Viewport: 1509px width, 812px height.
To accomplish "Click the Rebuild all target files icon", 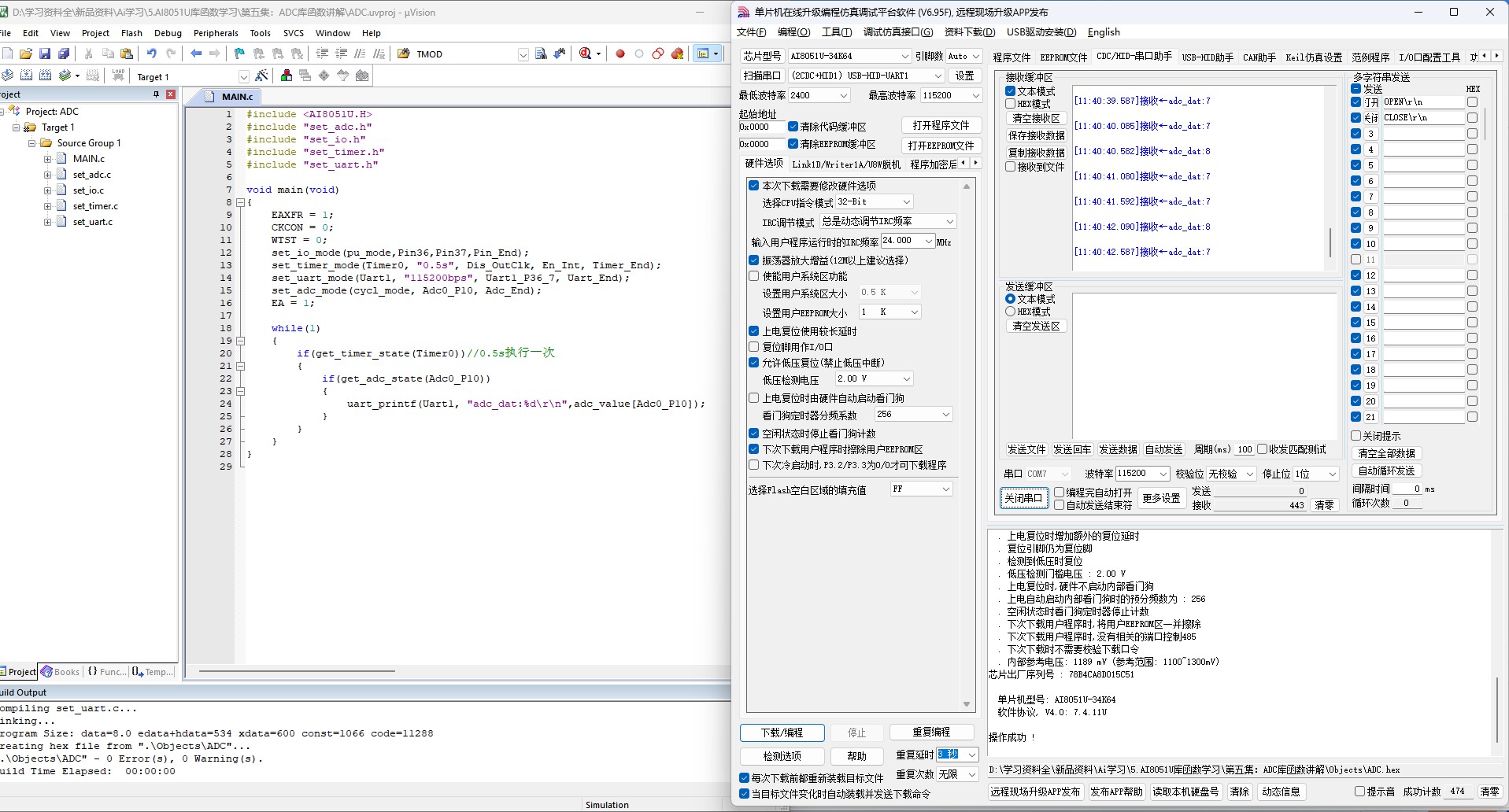I will click(45, 76).
